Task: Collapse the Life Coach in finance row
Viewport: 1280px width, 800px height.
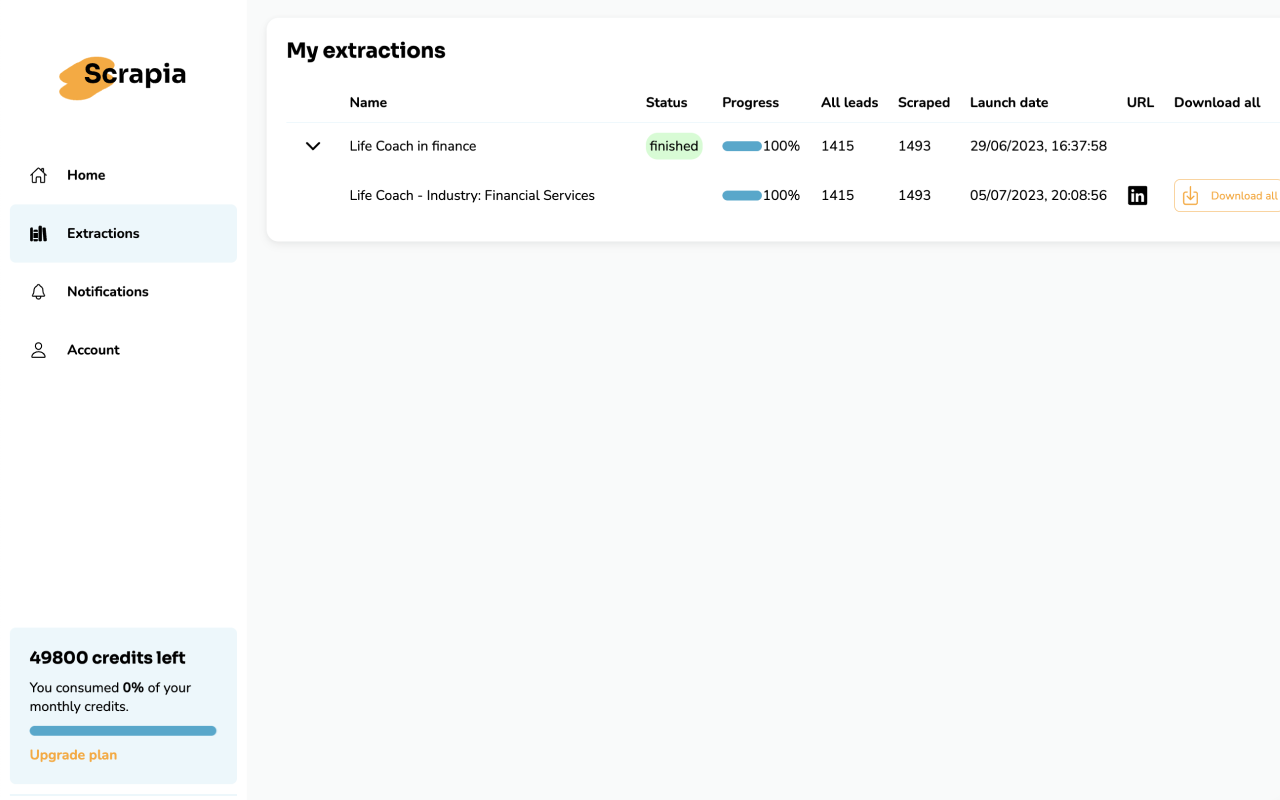Action: [x=313, y=146]
